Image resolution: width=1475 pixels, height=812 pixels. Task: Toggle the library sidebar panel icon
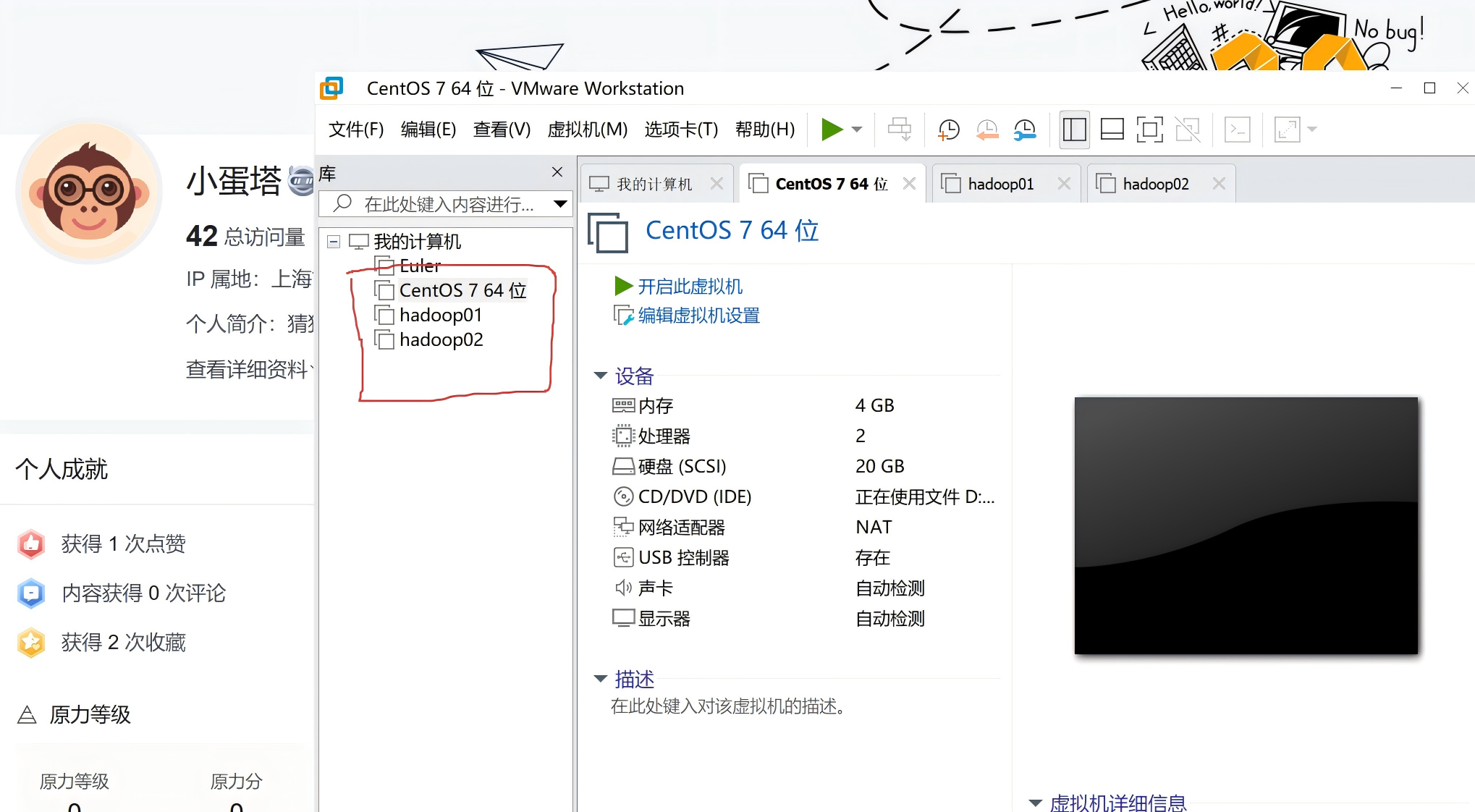tap(1073, 130)
